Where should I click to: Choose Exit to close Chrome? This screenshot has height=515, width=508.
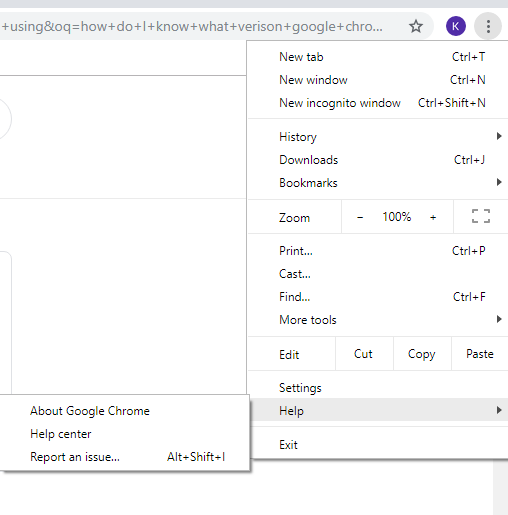378,445
